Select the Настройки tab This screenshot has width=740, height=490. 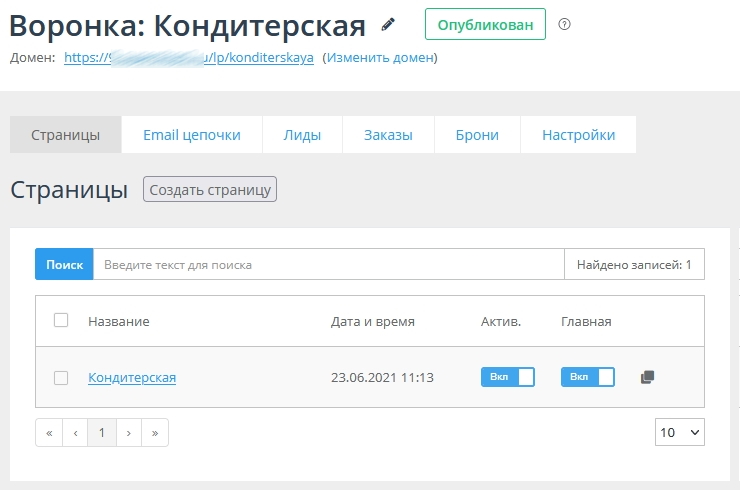578,135
